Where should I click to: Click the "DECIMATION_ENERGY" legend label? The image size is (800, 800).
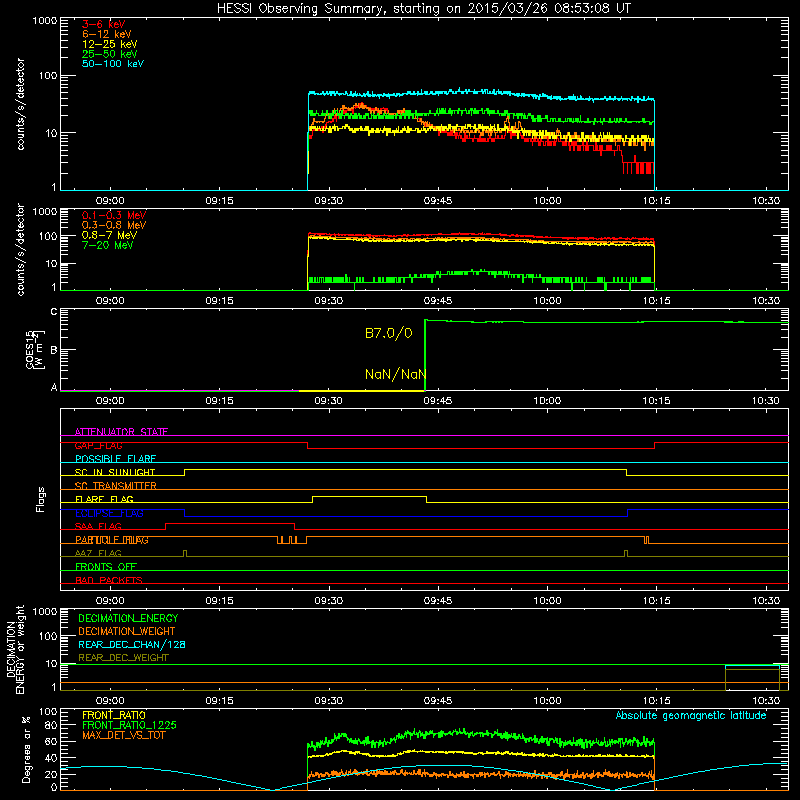tap(128, 618)
